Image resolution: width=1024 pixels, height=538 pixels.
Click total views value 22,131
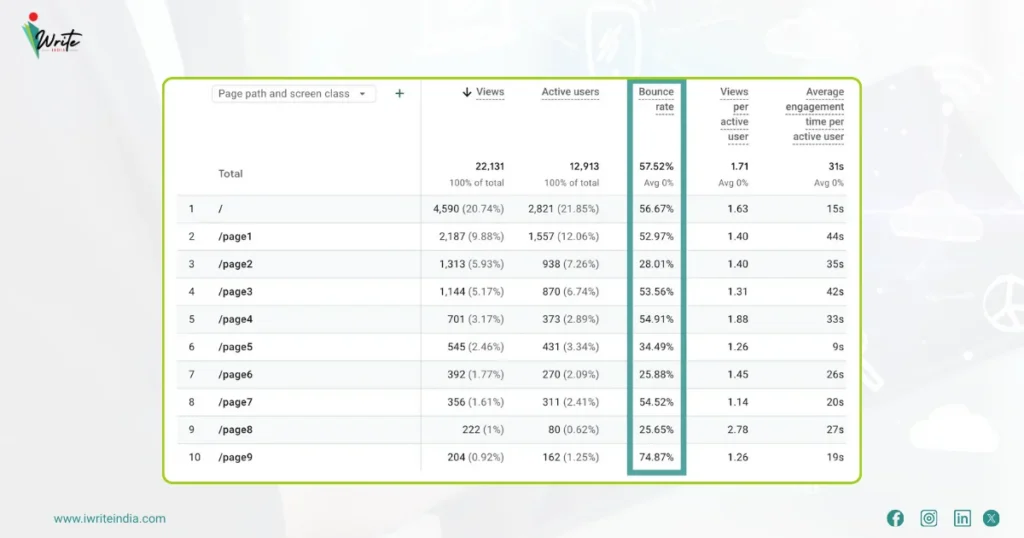click(490, 166)
